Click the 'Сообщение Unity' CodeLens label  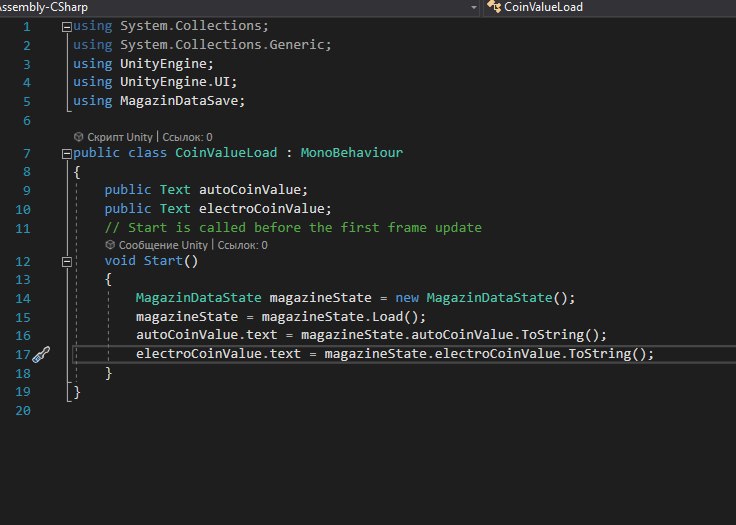[163, 245]
